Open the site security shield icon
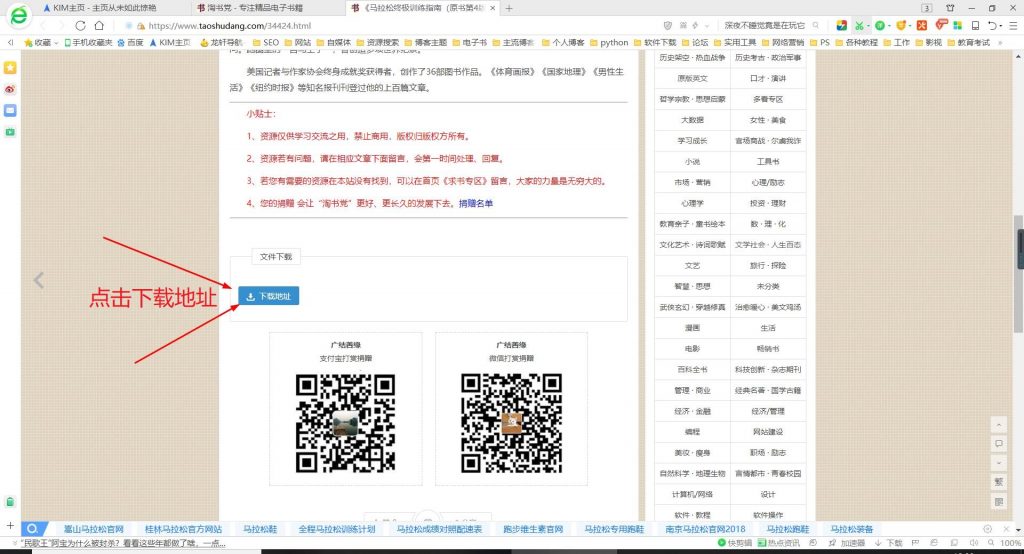The width and height of the screenshot is (1024, 554). coord(667,25)
